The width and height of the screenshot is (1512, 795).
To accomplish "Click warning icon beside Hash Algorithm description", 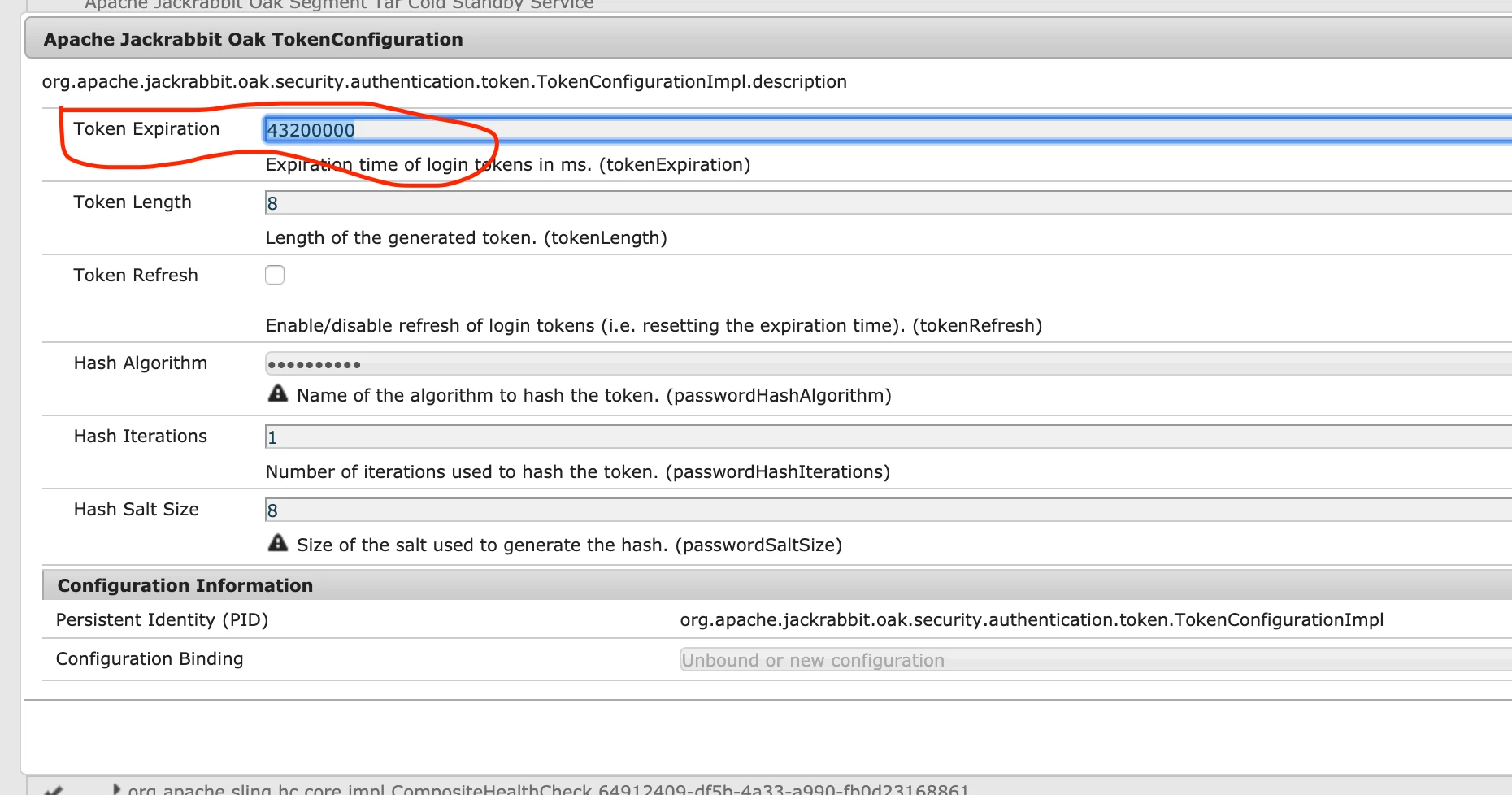I will (x=278, y=393).
